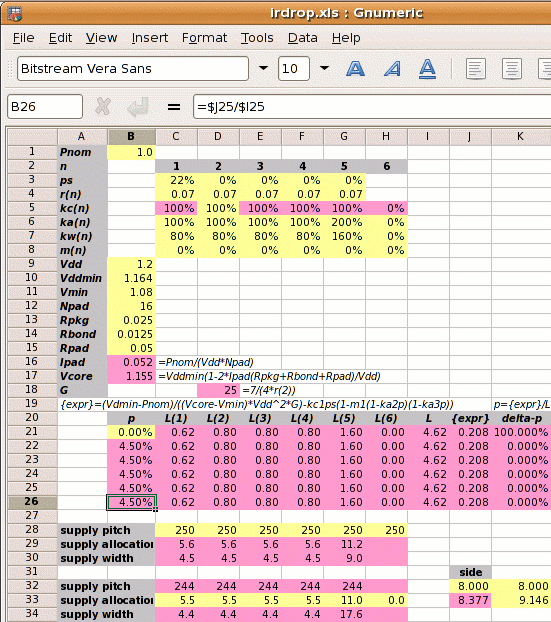This screenshot has width=551, height=622.
Task: Select the 11.2 supply allocation cell
Action: coord(344,544)
